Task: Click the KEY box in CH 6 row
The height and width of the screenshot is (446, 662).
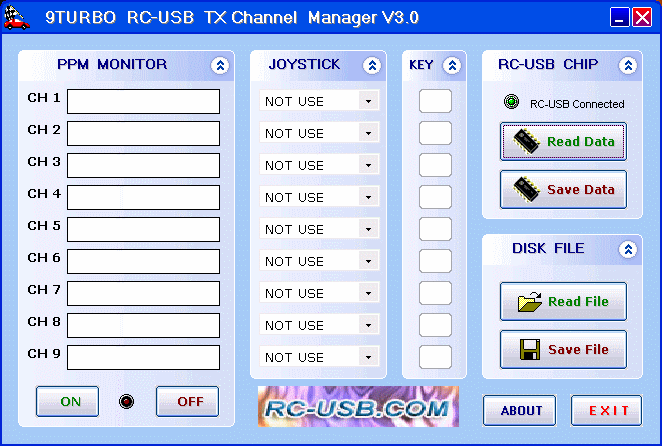Action: 435,261
